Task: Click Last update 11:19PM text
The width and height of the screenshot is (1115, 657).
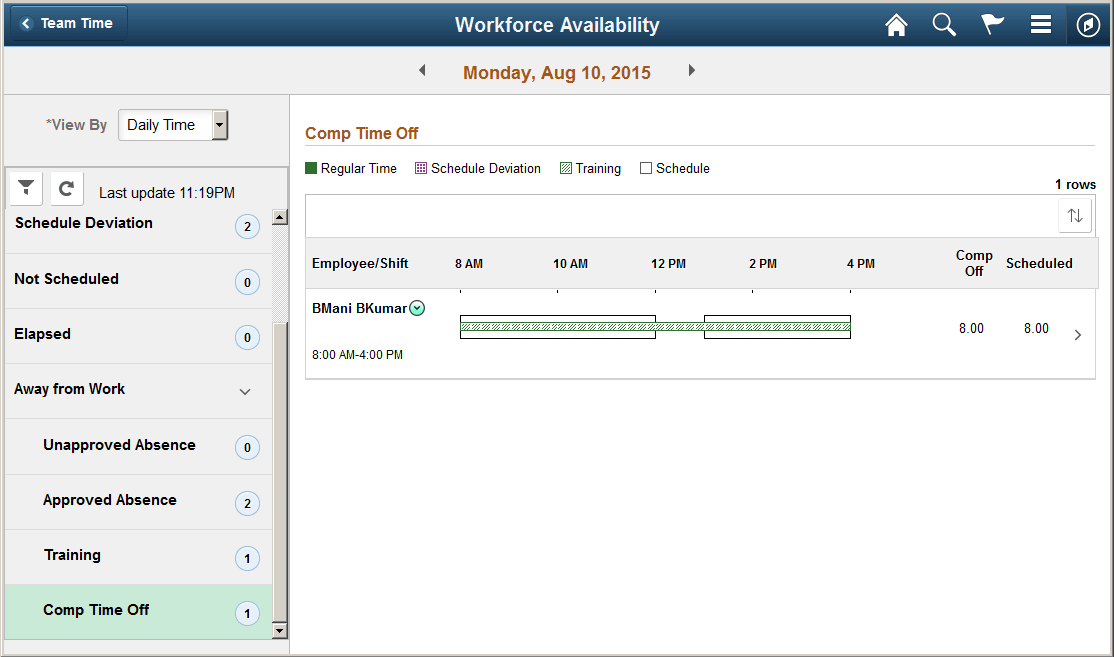Action: tap(166, 193)
